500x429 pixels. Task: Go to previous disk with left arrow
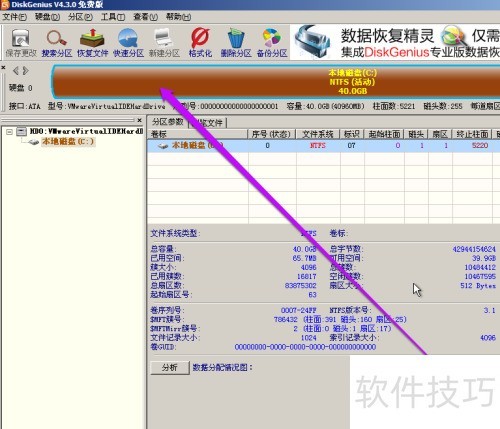(x=16, y=71)
